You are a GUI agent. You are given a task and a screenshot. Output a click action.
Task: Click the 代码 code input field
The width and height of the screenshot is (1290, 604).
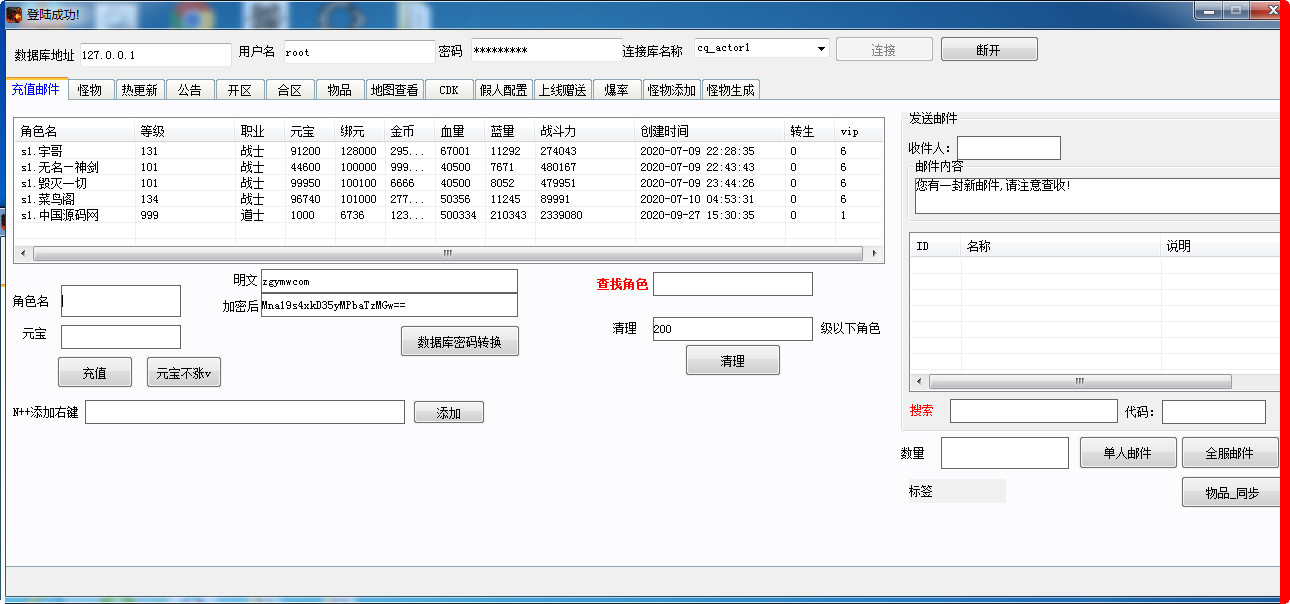(1214, 411)
